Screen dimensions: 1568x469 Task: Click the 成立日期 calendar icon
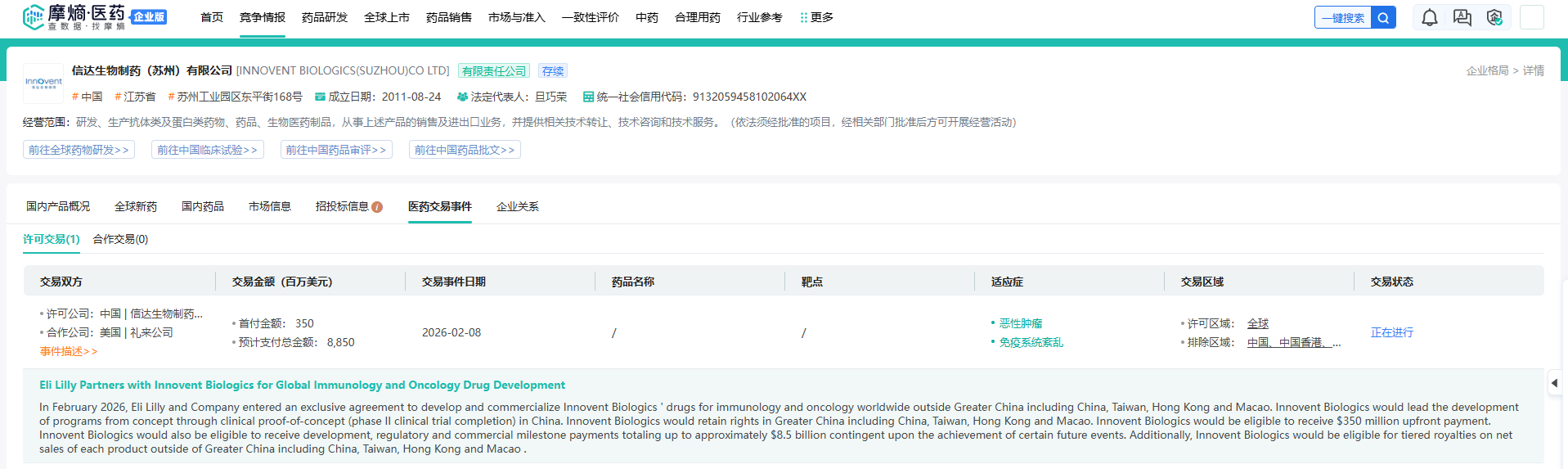coord(321,97)
